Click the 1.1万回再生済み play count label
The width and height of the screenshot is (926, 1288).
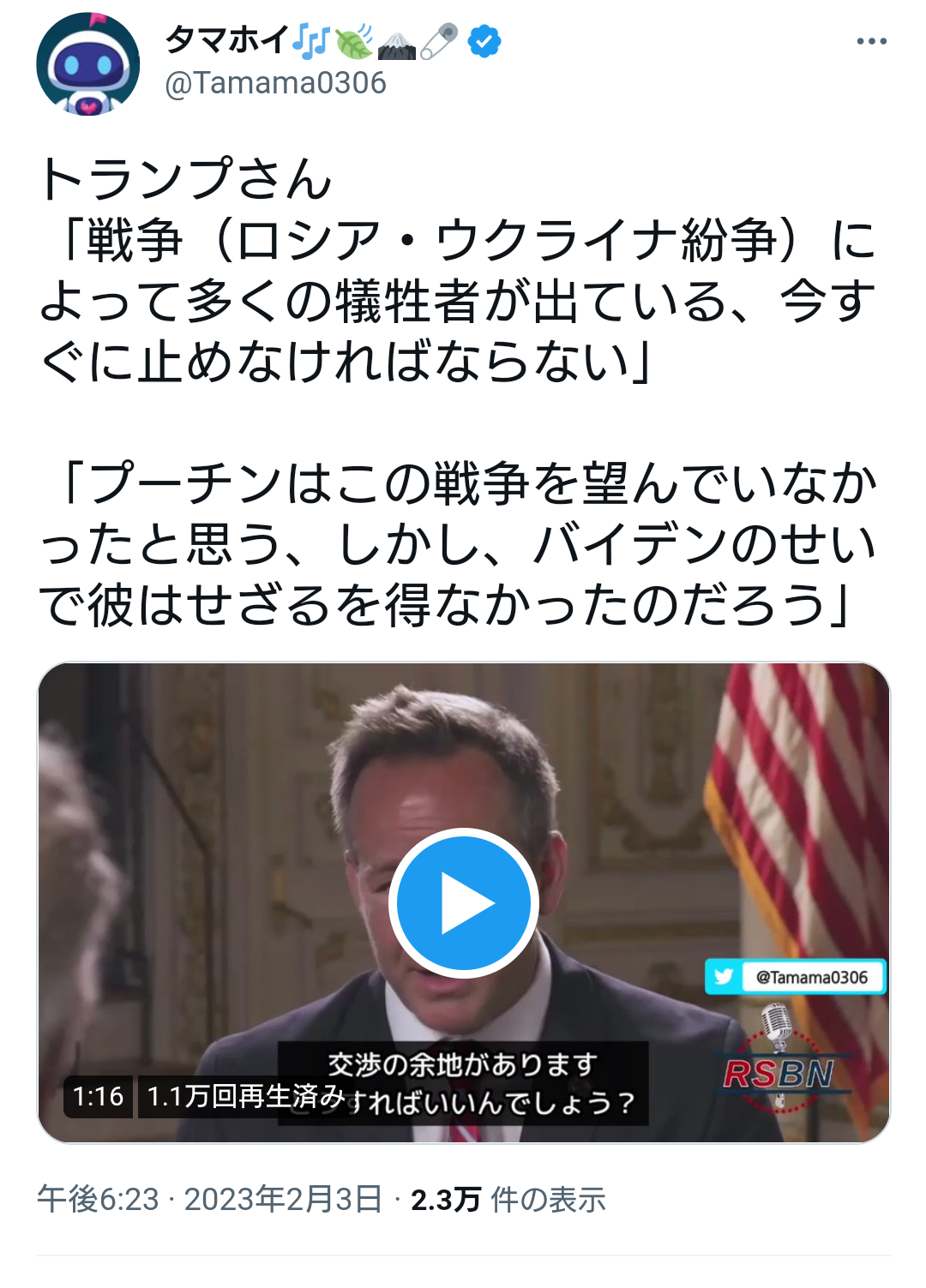click(245, 1096)
